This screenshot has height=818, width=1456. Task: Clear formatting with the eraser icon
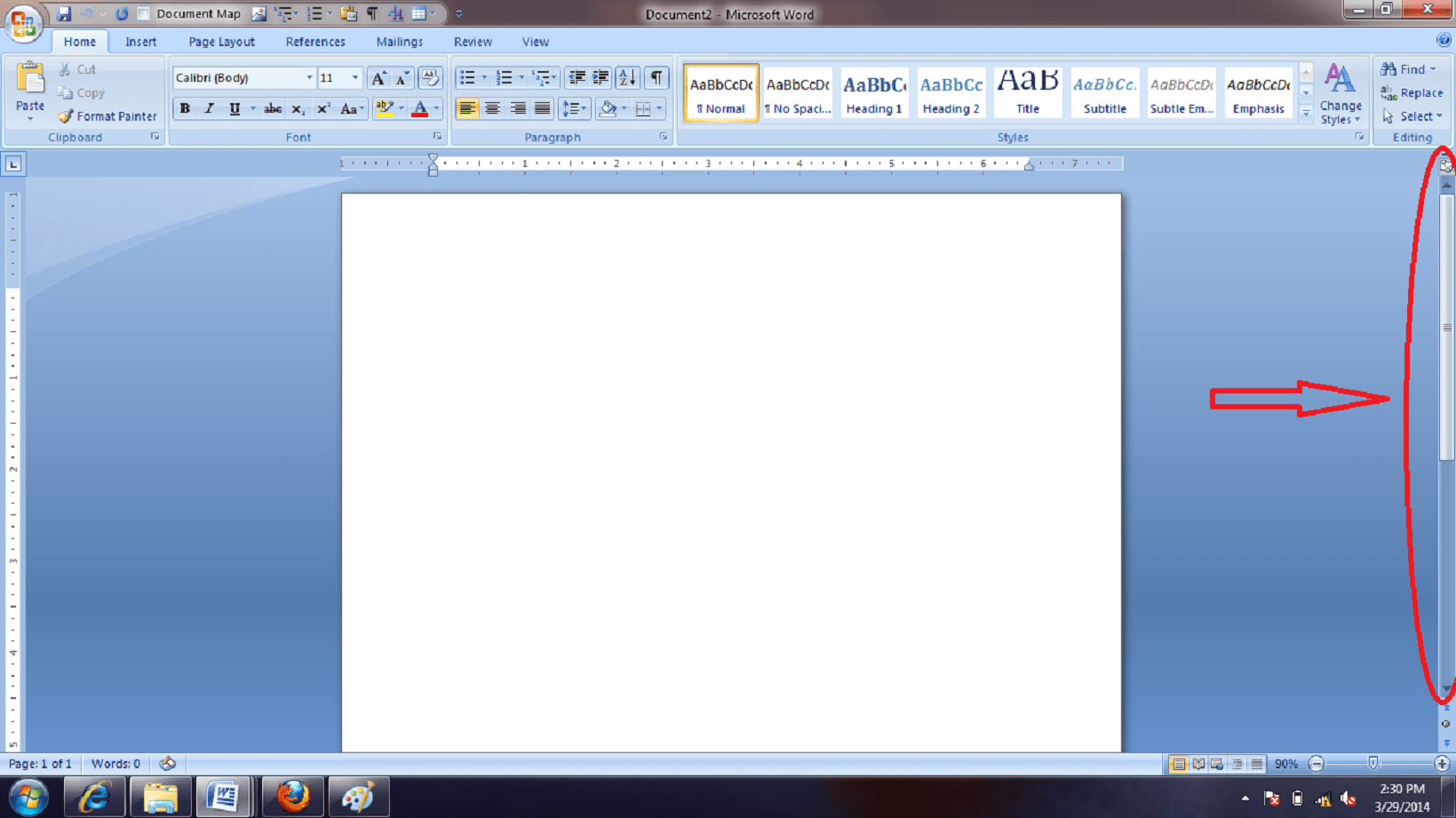coord(430,78)
